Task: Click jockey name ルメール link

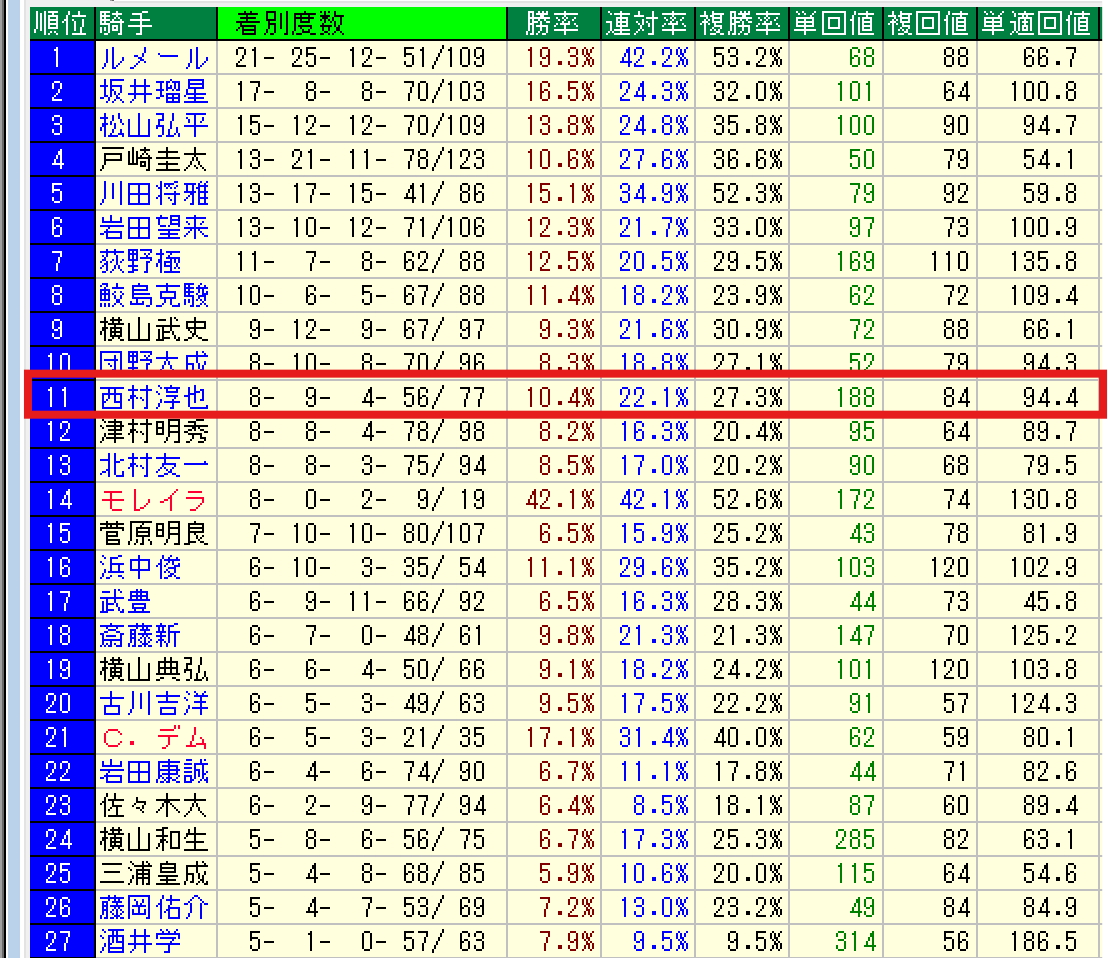Action: pos(154,58)
